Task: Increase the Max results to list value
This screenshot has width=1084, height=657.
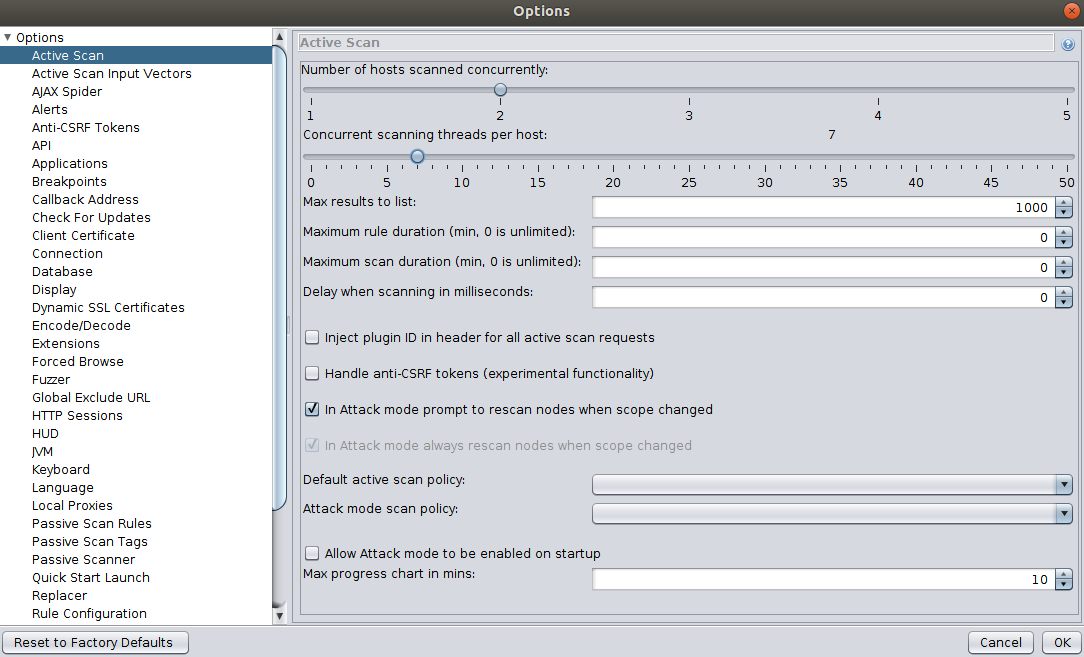Action: tap(1063, 203)
